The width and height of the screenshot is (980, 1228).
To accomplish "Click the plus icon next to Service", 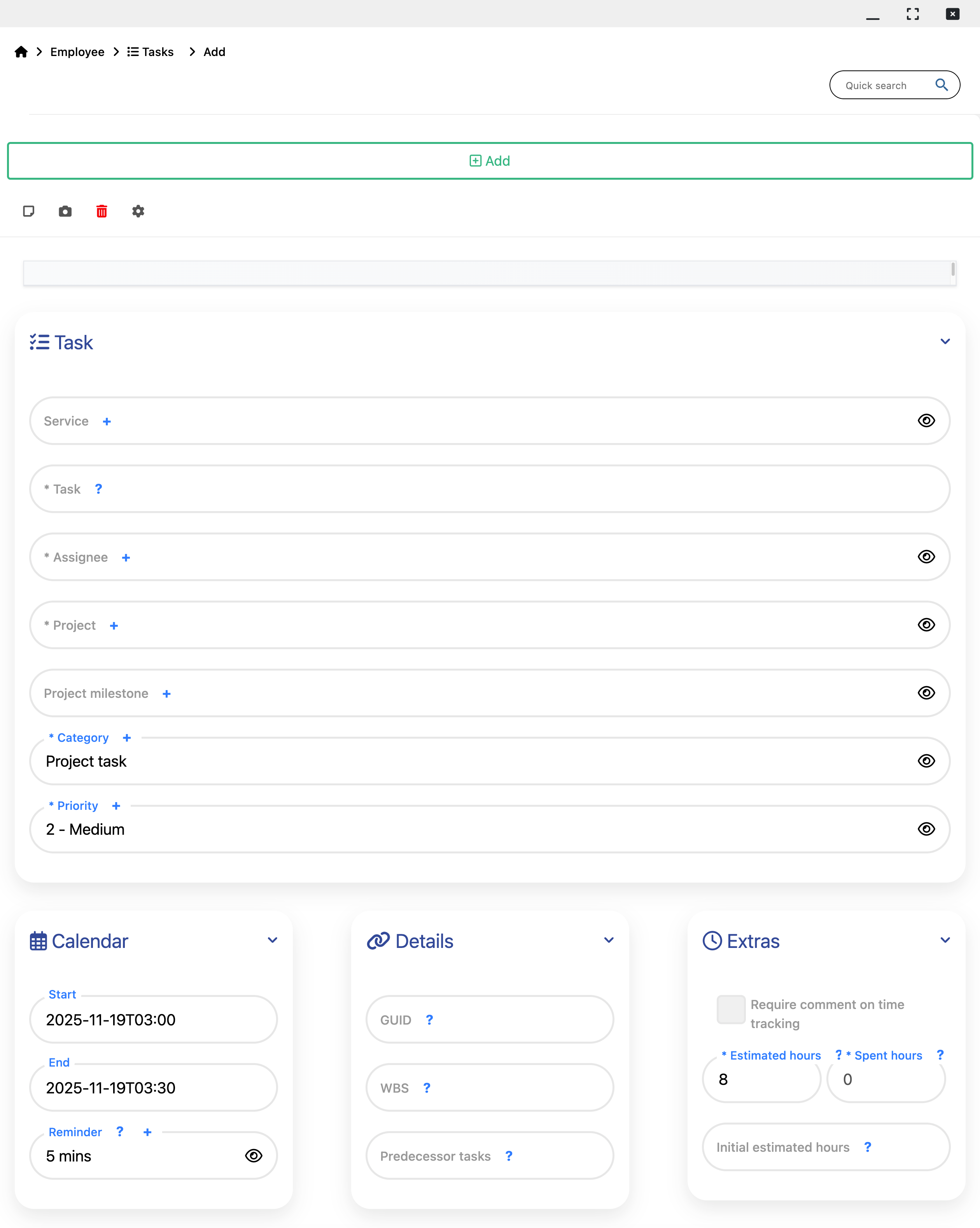I will 107,422.
